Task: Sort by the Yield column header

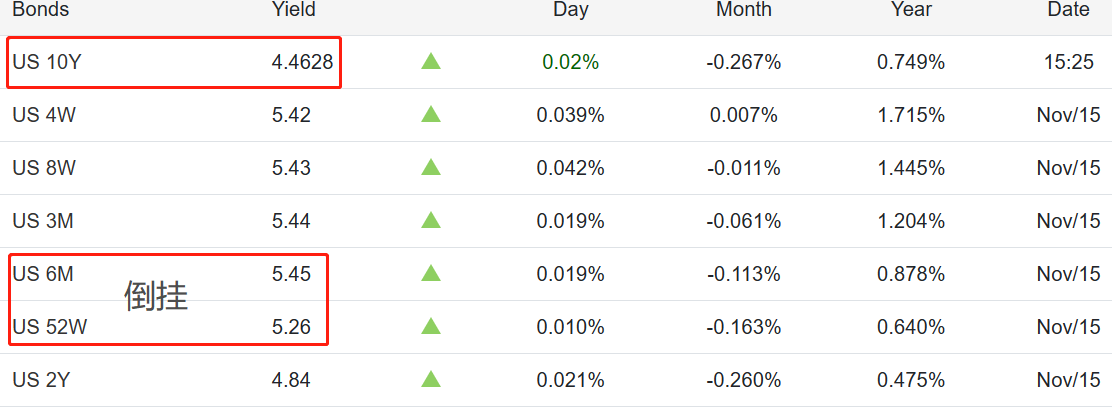Action: pyautogui.click(x=293, y=10)
